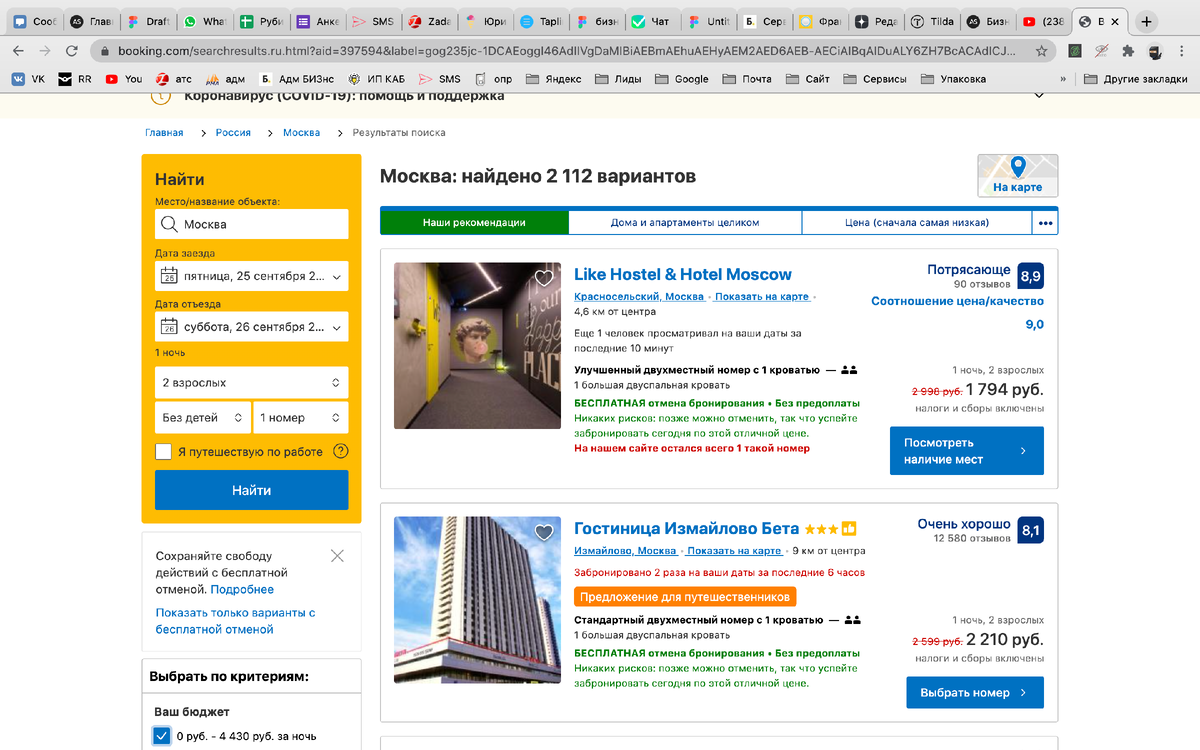The height and width of the screenshot is (750, 1200).
Task: Switch to the Tilda browser tab
Action: (x=931, y=21)
